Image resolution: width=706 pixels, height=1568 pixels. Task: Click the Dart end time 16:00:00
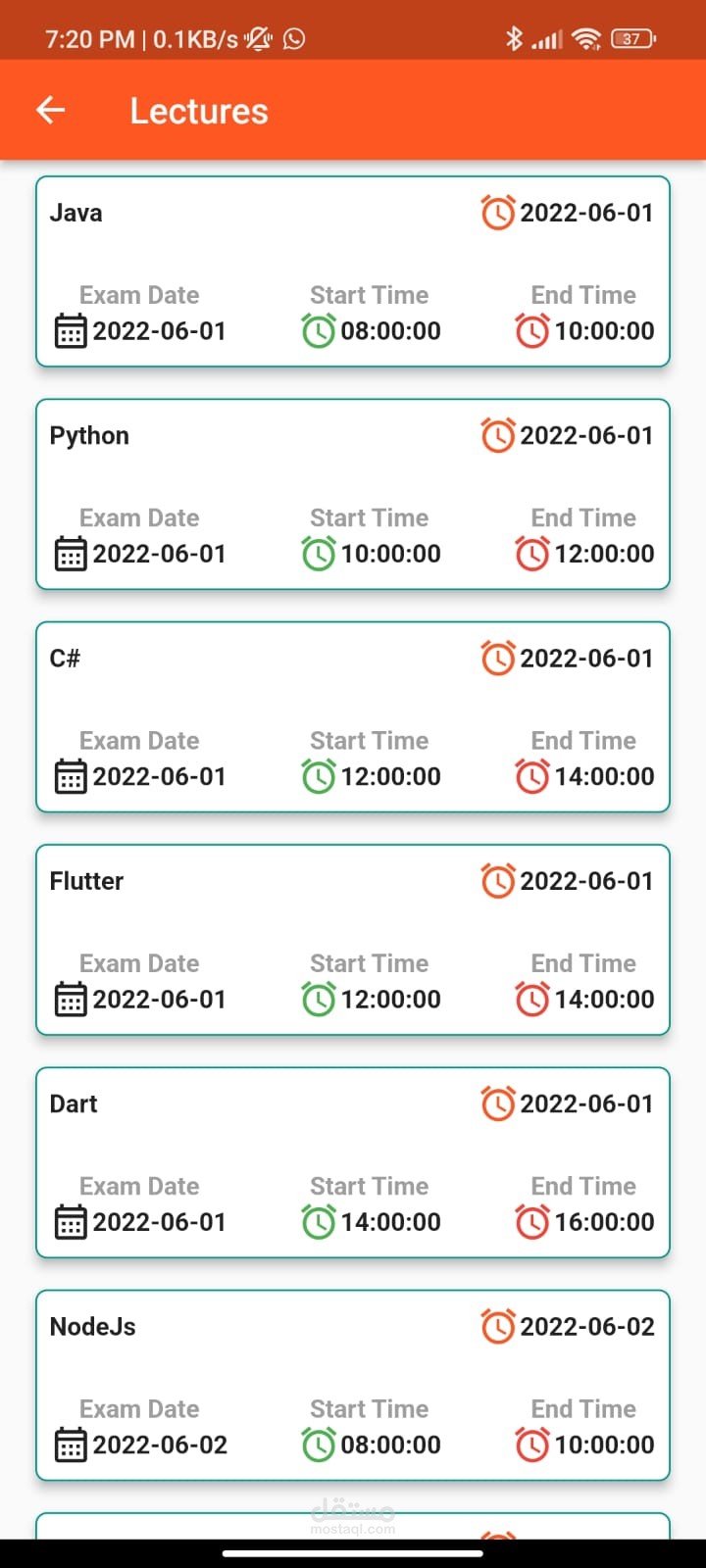click(x=604, y=1222)
